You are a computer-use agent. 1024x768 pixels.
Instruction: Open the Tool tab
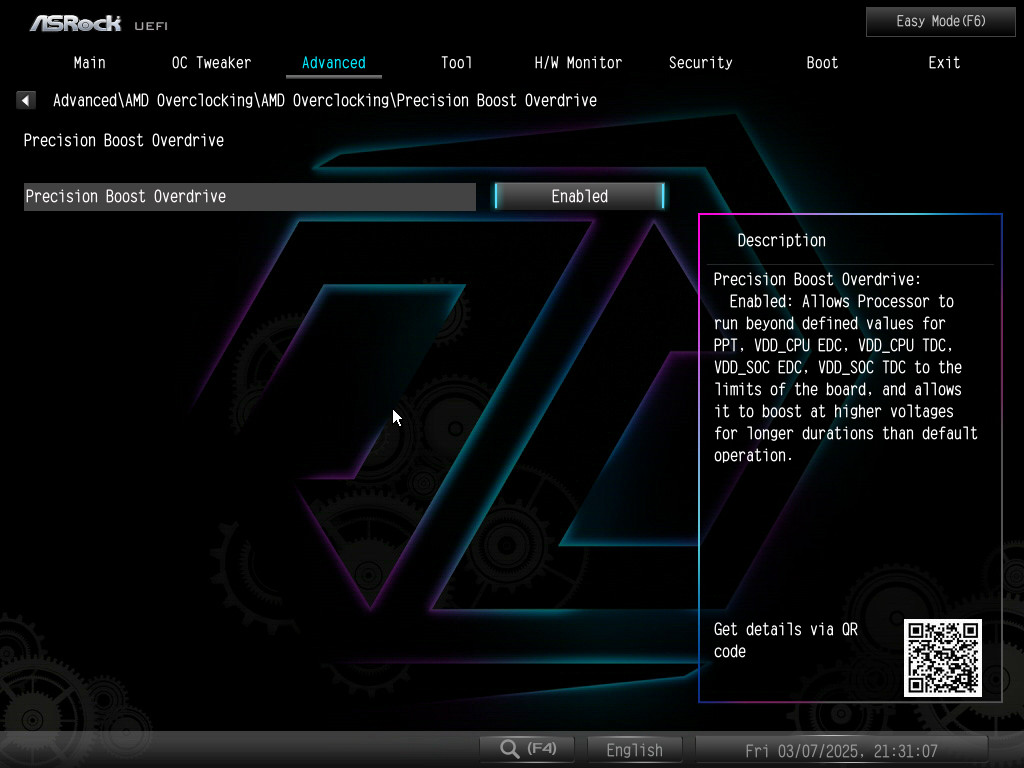coord(456,63)
